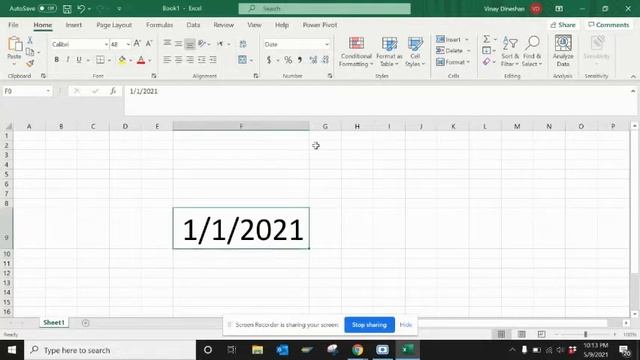
Task: Toggle Center horizontal alignment
Action: (x=178, y=60)
